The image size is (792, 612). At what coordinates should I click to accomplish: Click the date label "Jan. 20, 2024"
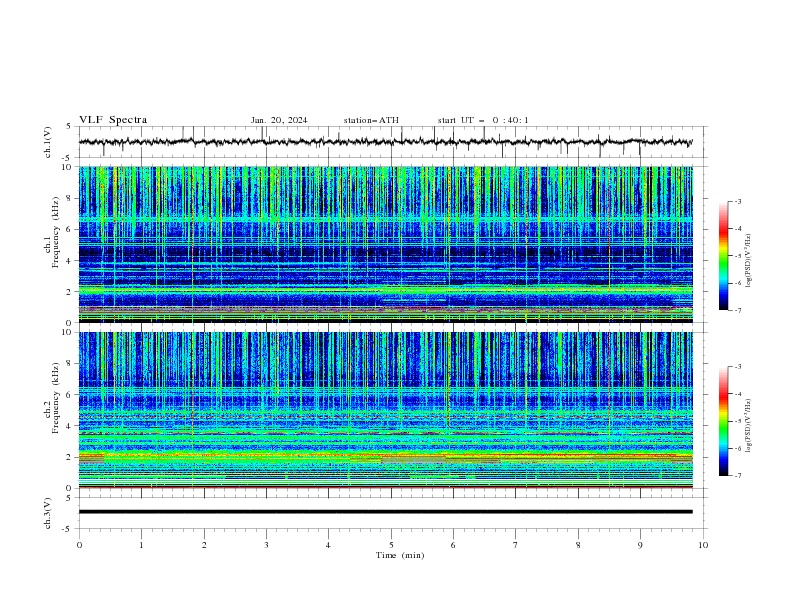pos(279,120)
